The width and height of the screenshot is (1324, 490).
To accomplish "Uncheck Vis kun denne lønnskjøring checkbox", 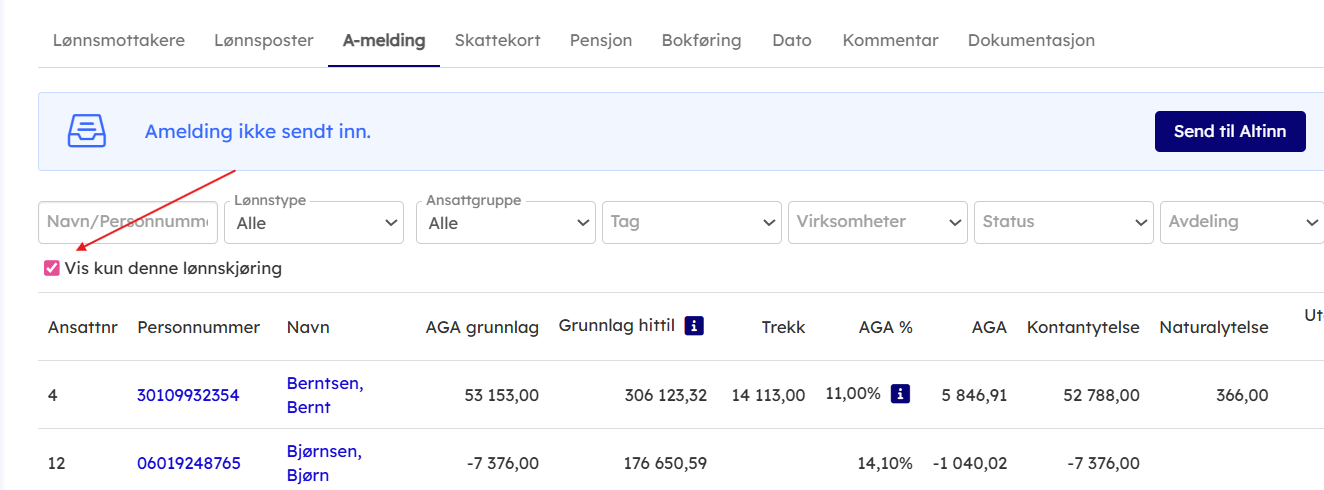I will pos(52,268).
